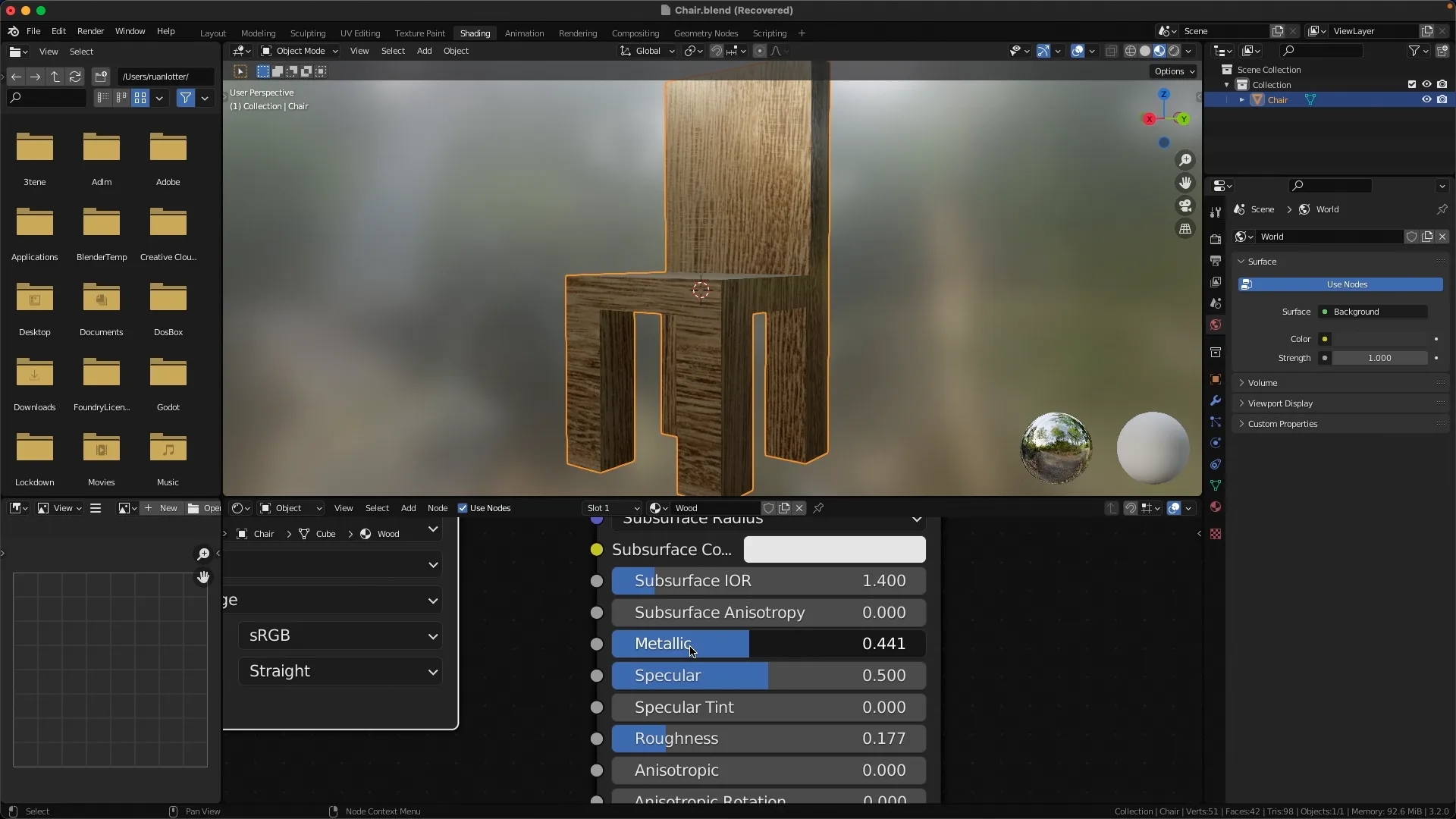The width and height of the screenshot is (1456, 819).
Task: Switch to the UV Editing workspace
Action: [359, 33]
